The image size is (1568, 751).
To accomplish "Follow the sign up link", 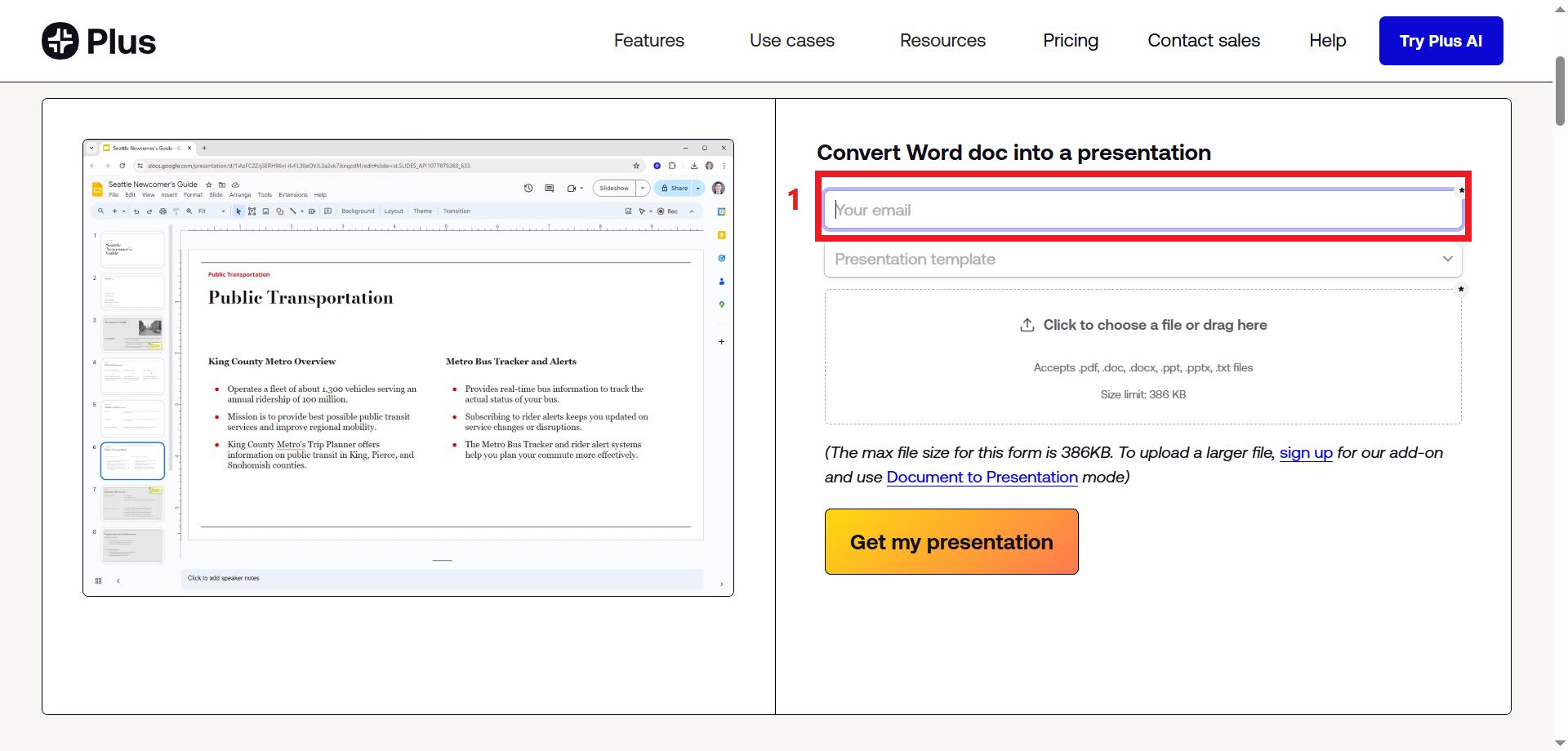I will pyautogui.click(x=1306, y=453).
